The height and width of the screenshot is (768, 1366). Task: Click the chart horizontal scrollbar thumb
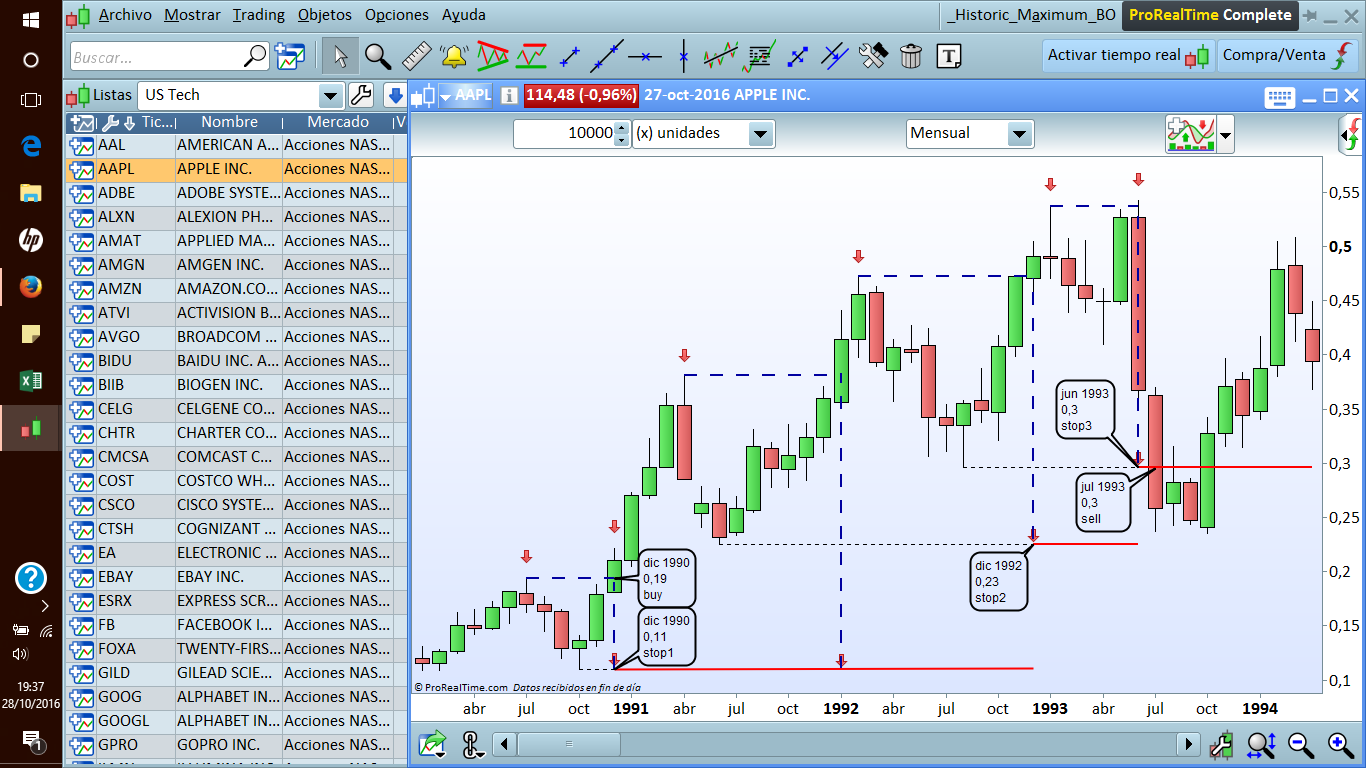pyautogui.click(x=569, y=744)
